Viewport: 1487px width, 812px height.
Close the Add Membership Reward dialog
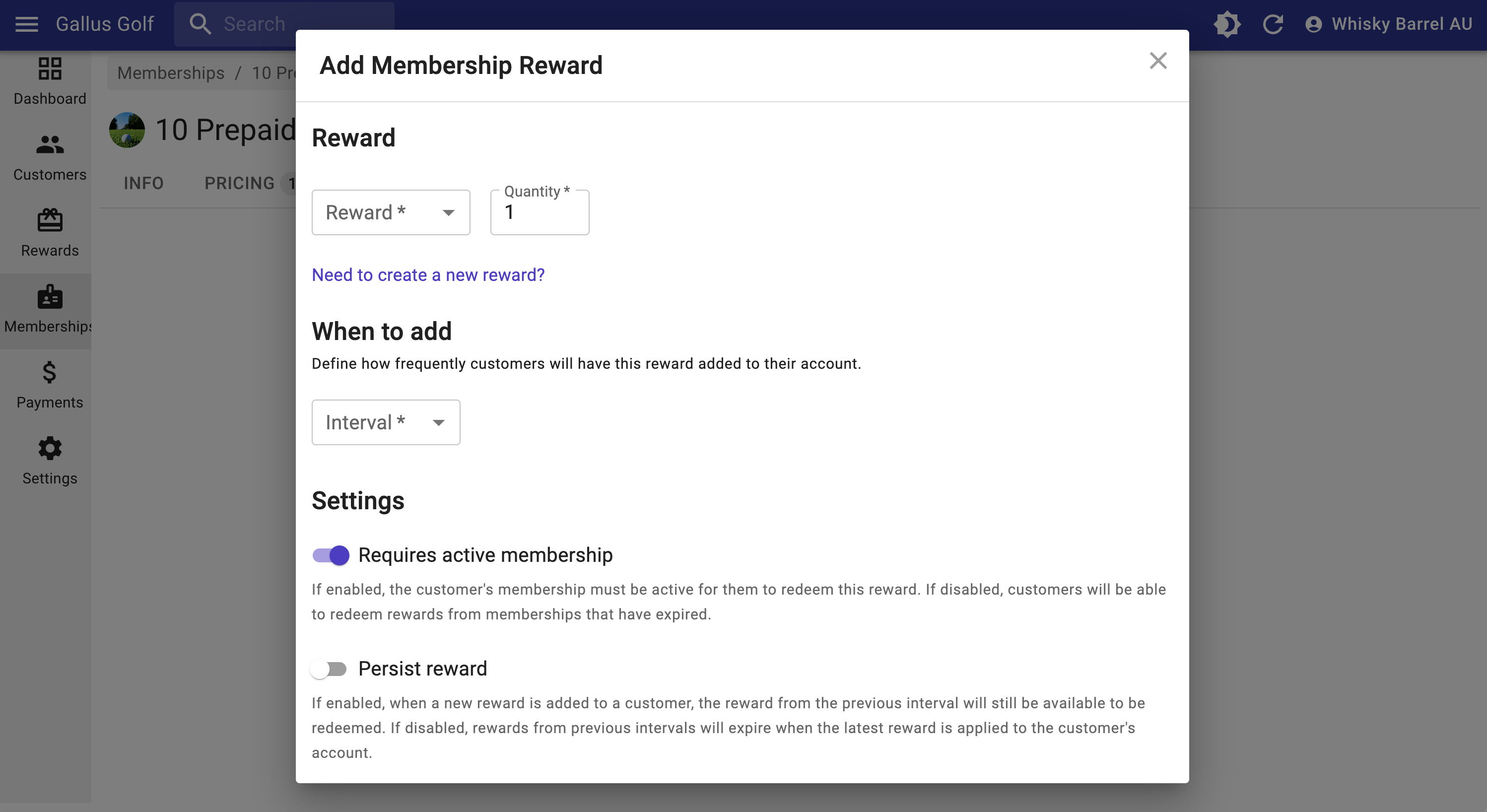(x=1158, y=61)
